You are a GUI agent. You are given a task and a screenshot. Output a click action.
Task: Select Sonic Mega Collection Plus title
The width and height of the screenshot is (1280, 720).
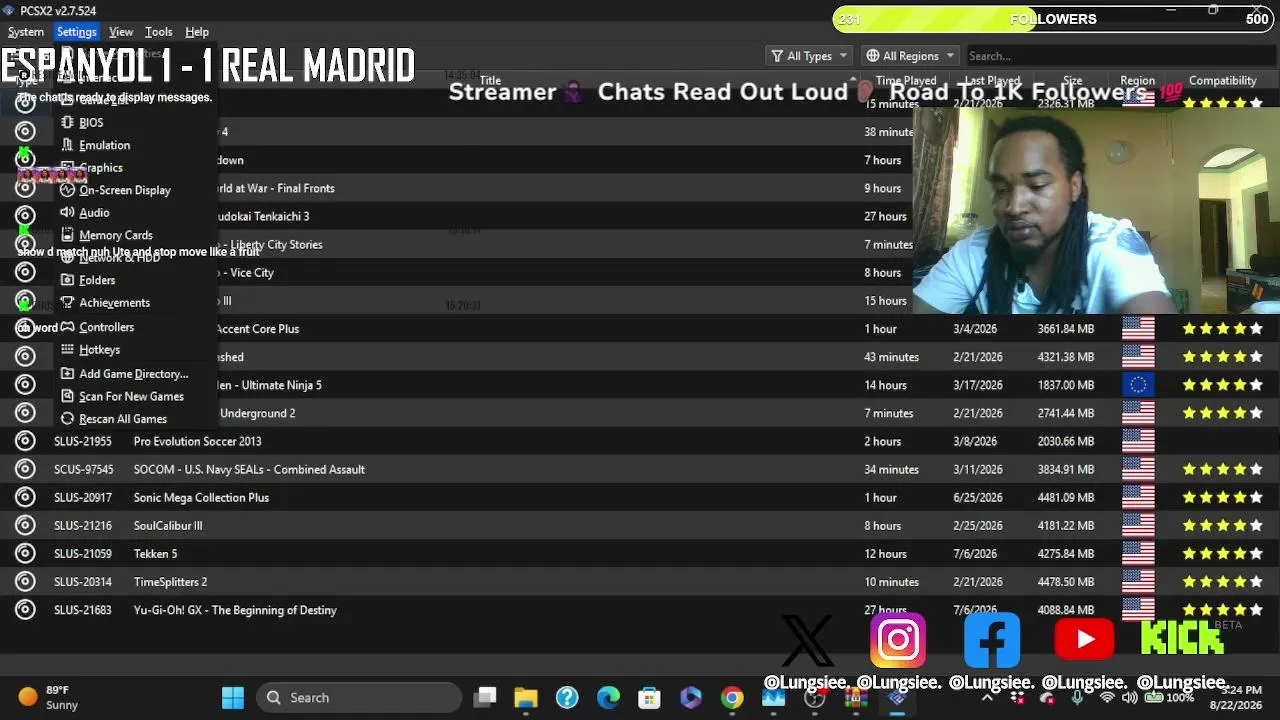pyautogui.click(x=201, y=498)
